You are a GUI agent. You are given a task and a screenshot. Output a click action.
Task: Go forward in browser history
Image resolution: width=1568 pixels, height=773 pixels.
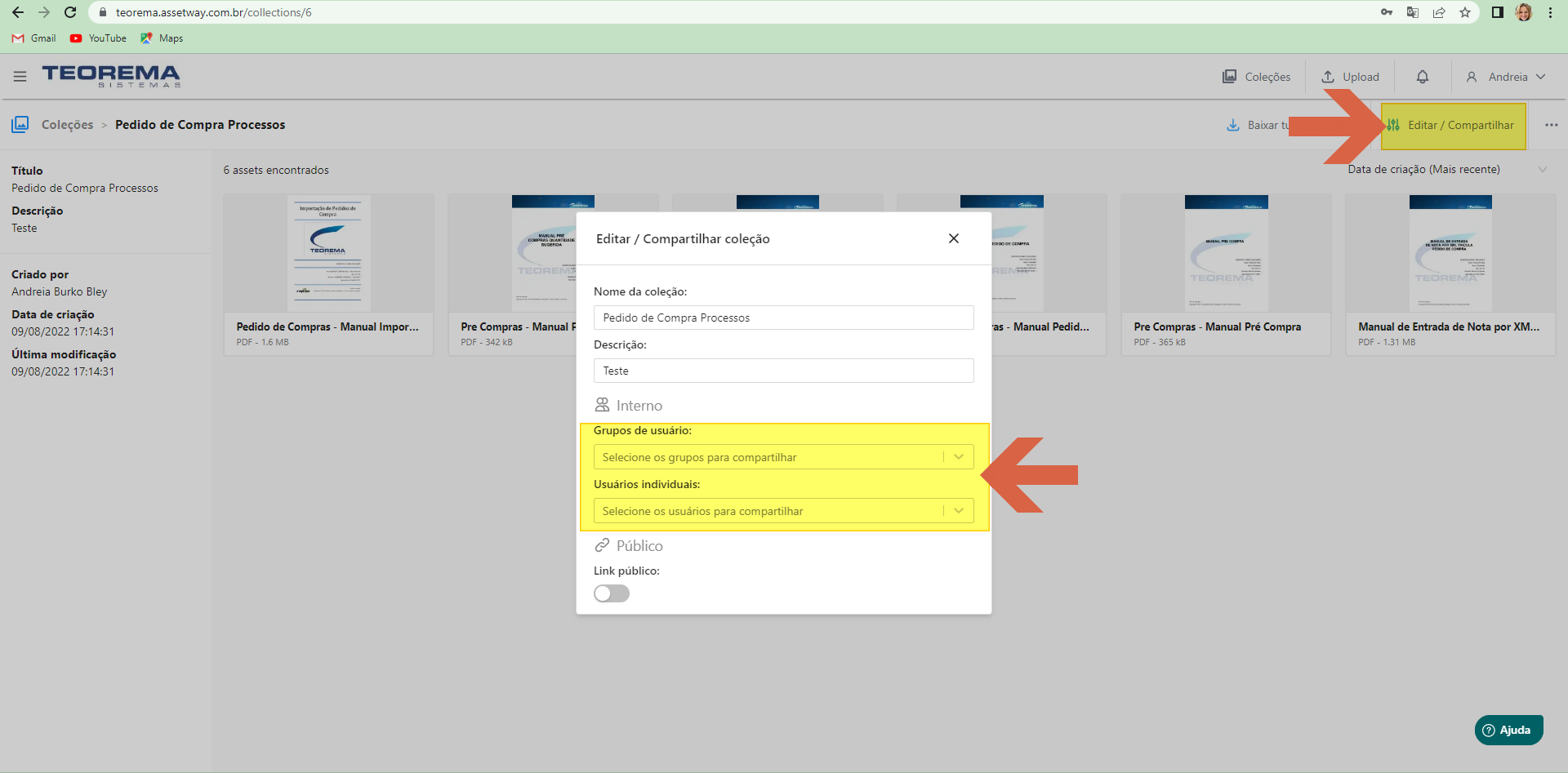[44, 12]
